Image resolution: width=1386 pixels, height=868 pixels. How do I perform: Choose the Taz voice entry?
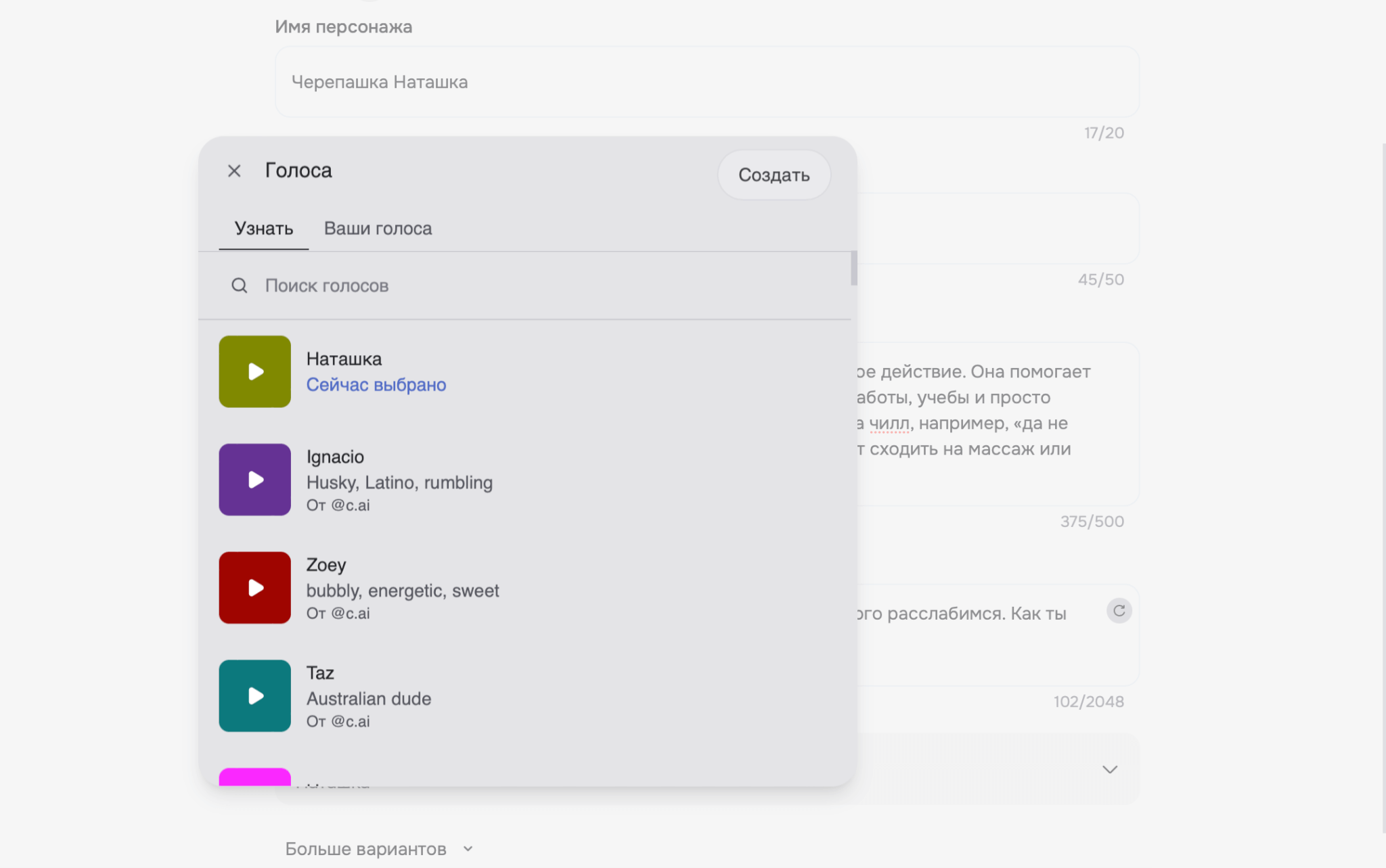525,695
